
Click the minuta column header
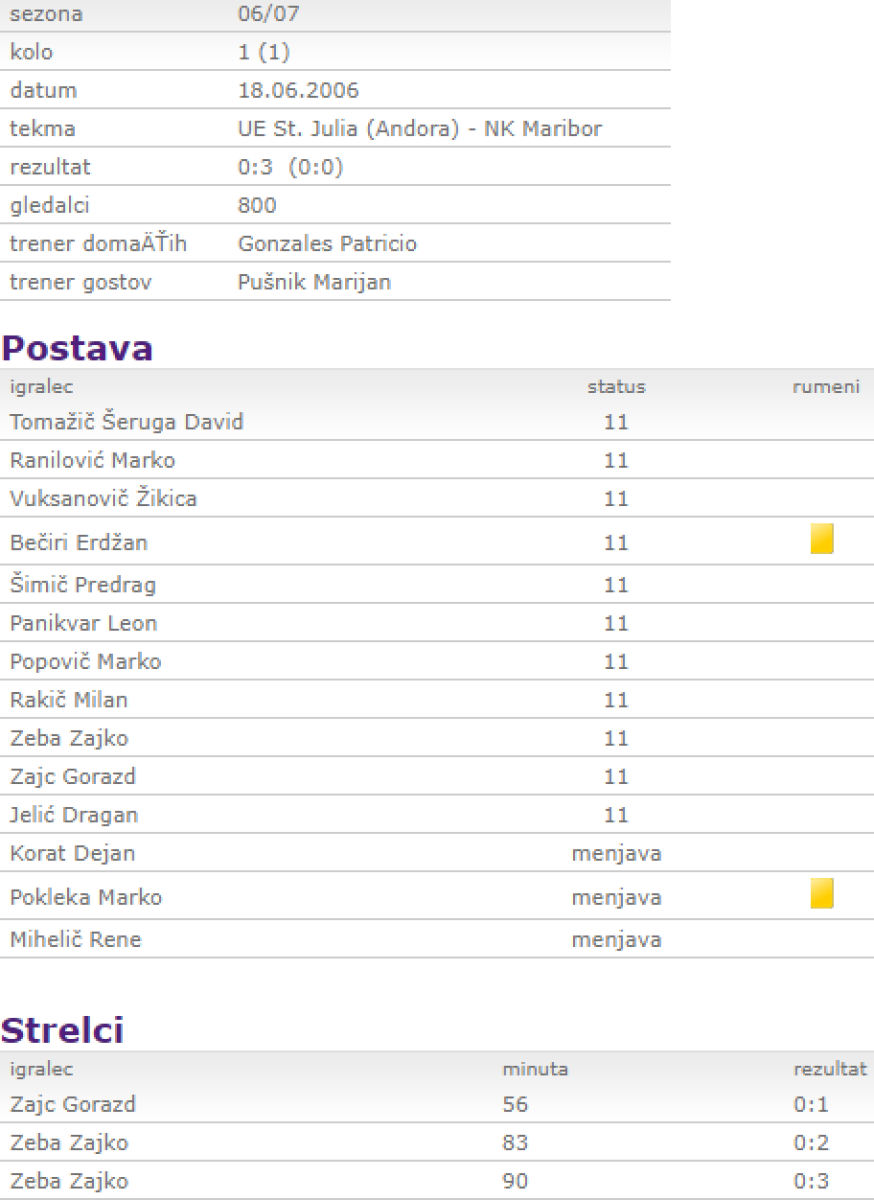coord(535,1069)
